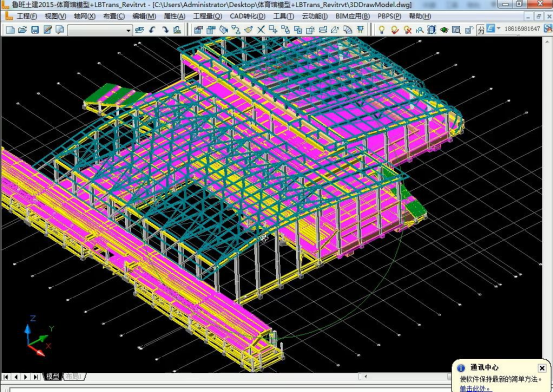Screen dimensions: 553x392
Task: Click the pencil edit icon beside Save
Action: [47, 30]
